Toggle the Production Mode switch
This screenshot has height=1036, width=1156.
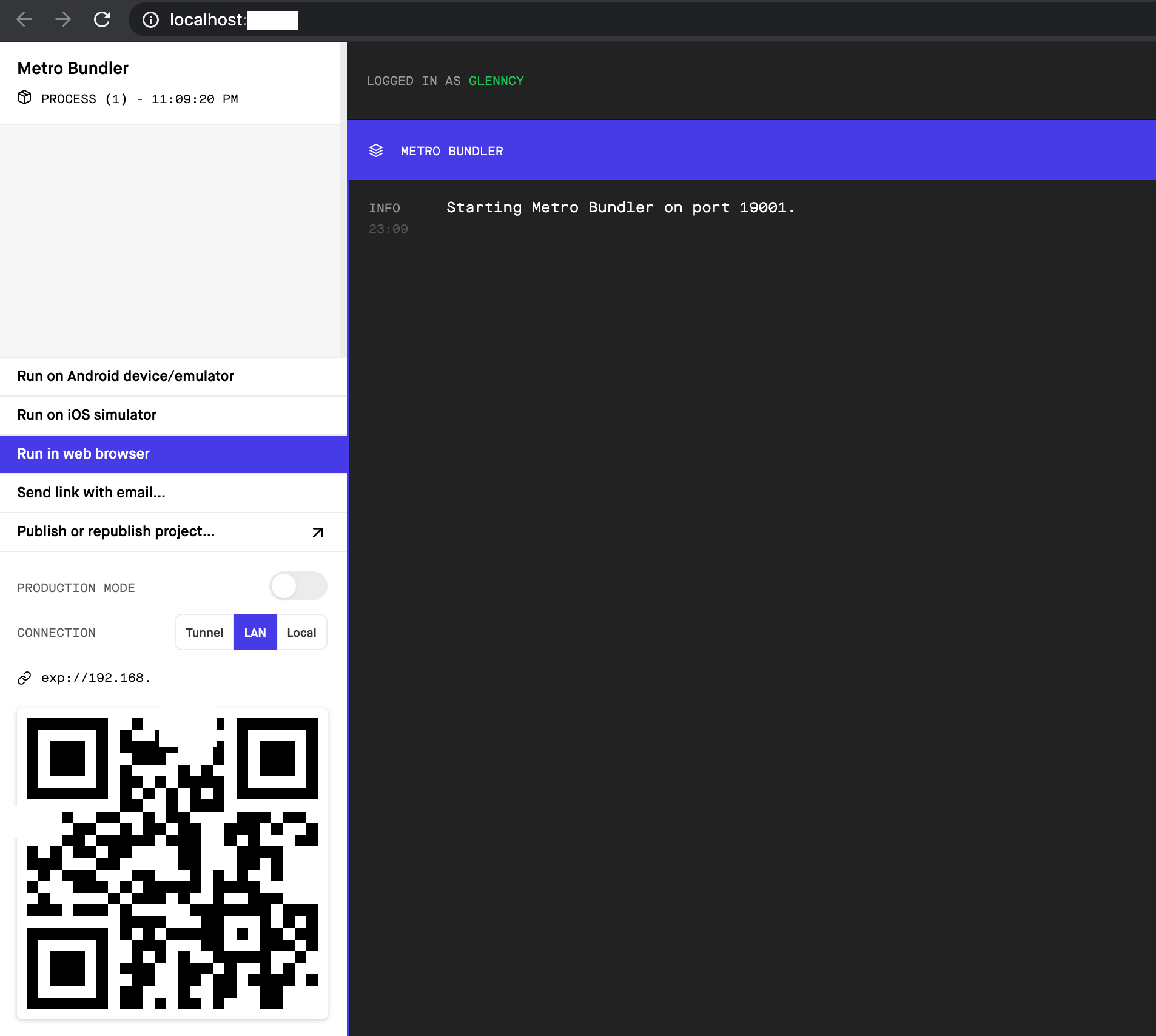pyautogui.click(x=298, y=587)
